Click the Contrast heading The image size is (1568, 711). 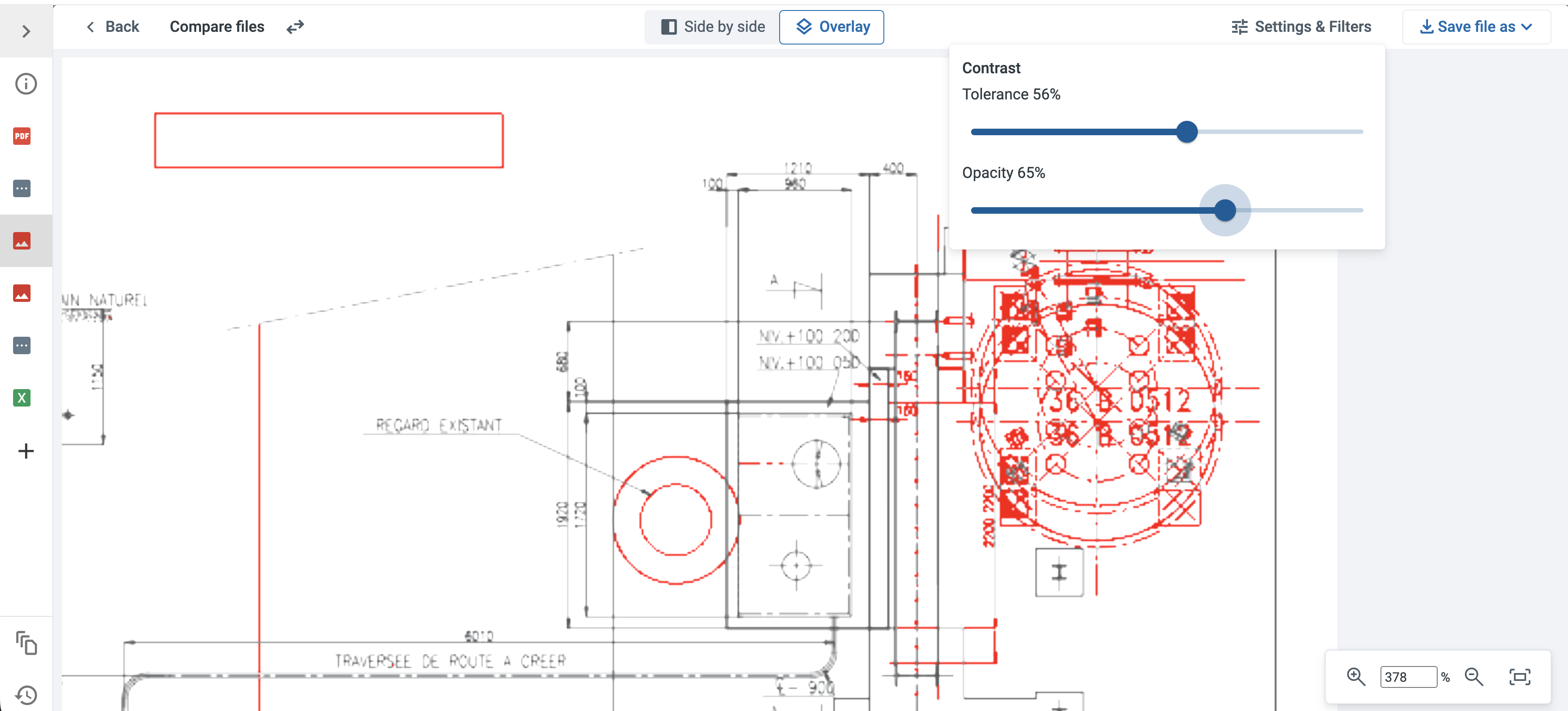point(991,68)
